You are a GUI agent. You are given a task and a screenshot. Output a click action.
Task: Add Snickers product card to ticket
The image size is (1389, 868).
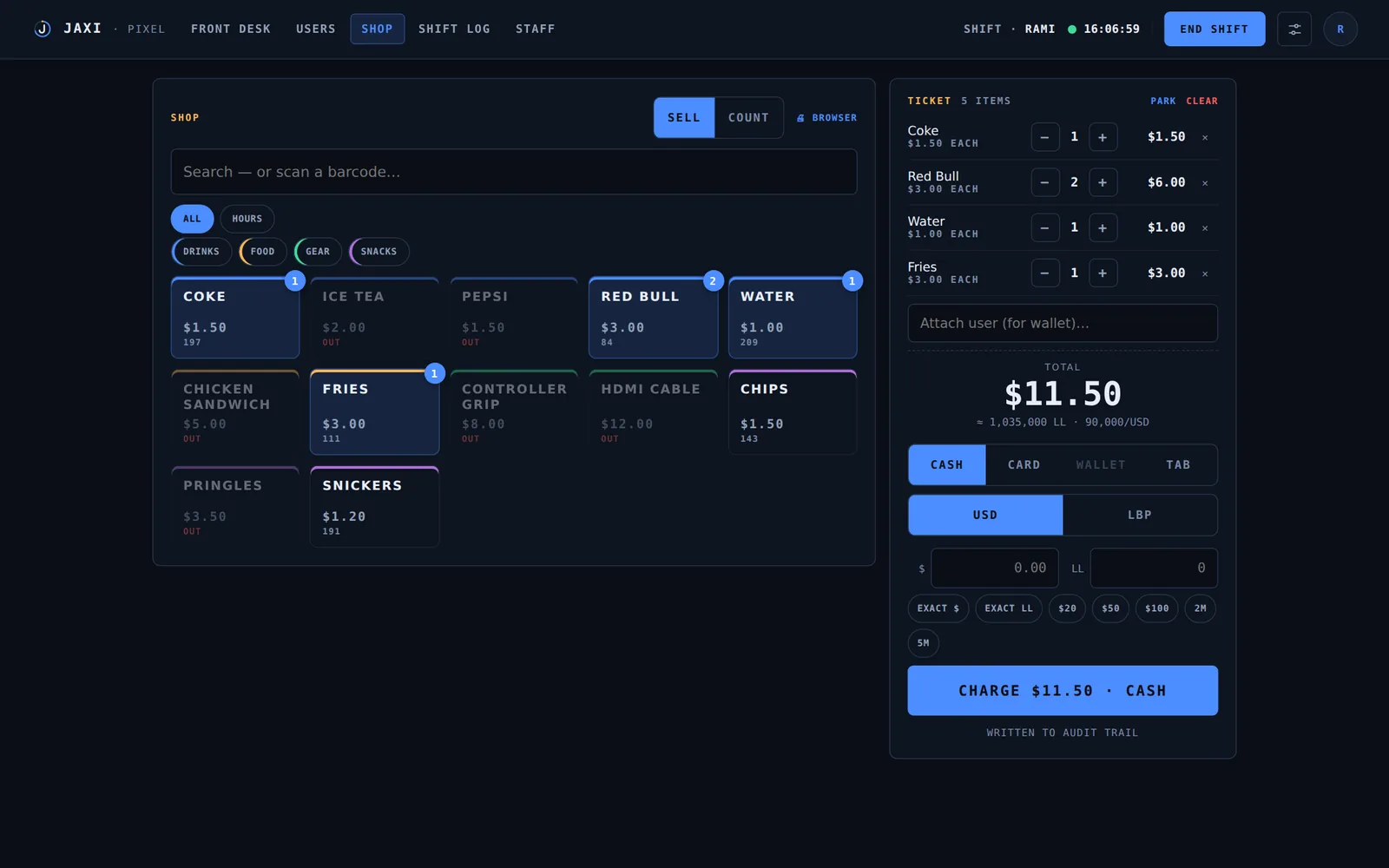374,507
